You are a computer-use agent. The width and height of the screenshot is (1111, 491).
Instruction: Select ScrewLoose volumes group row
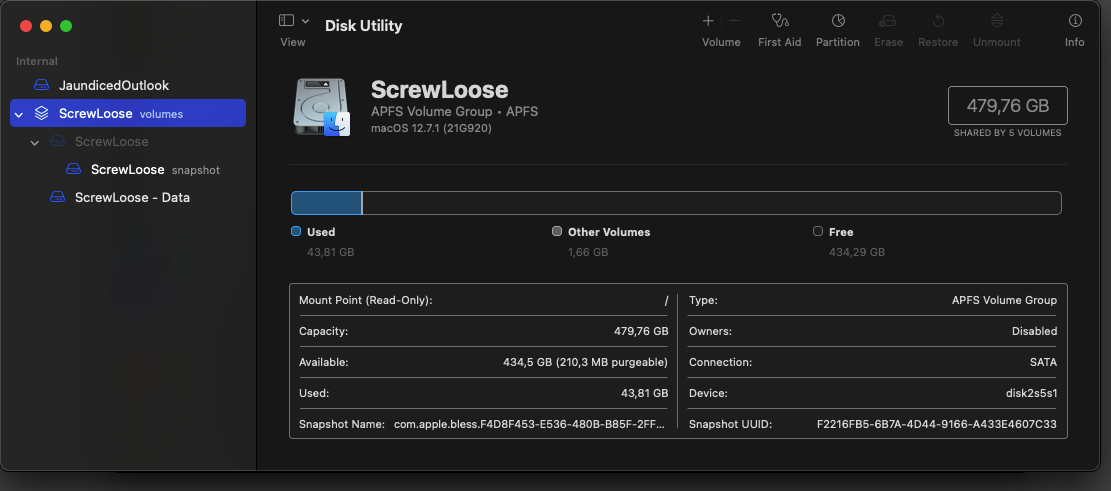click(x=128, y=113)
